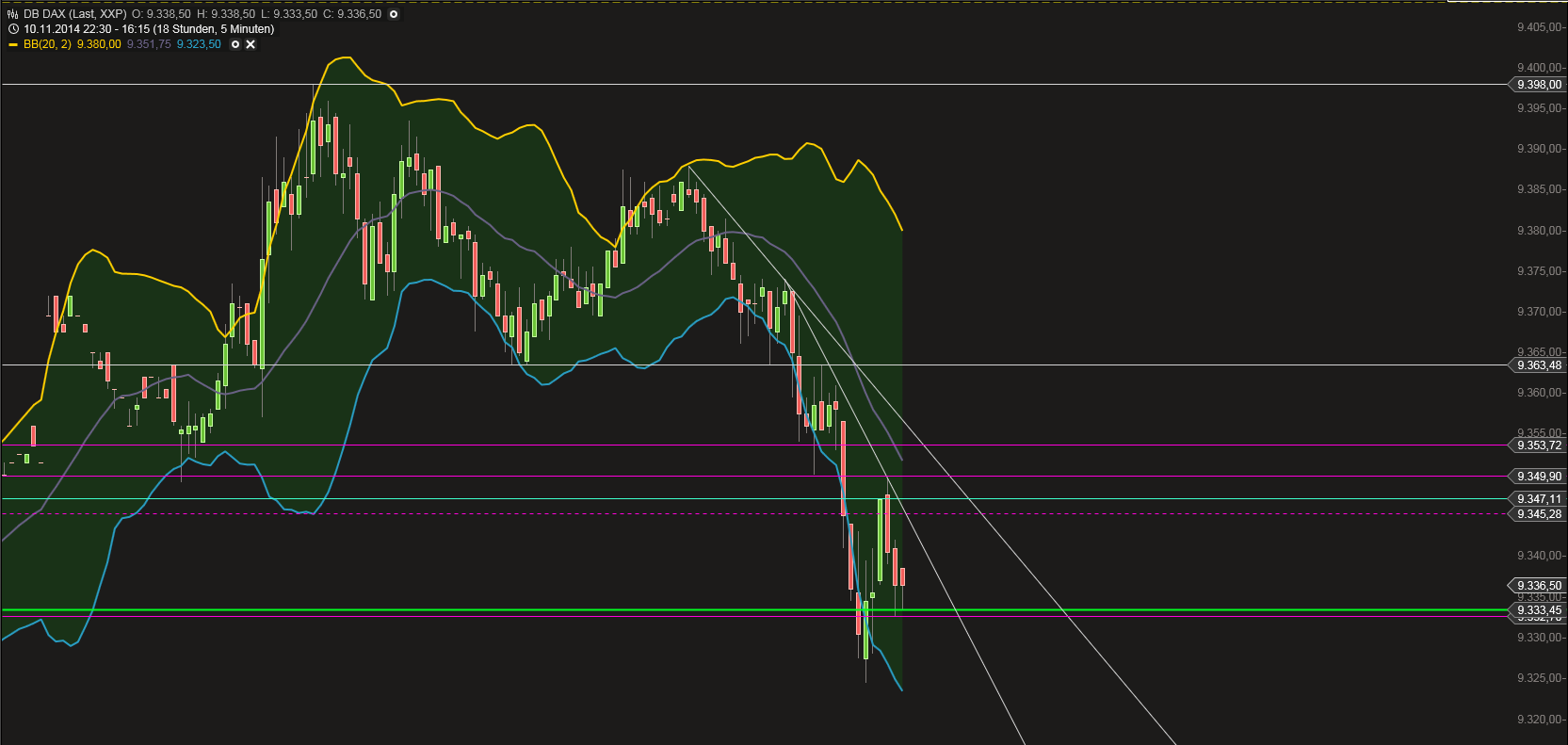This screenshot has height=745, width=1568.
Task: Select the 9.333,45 price line label
Action: click(1537, 610)
